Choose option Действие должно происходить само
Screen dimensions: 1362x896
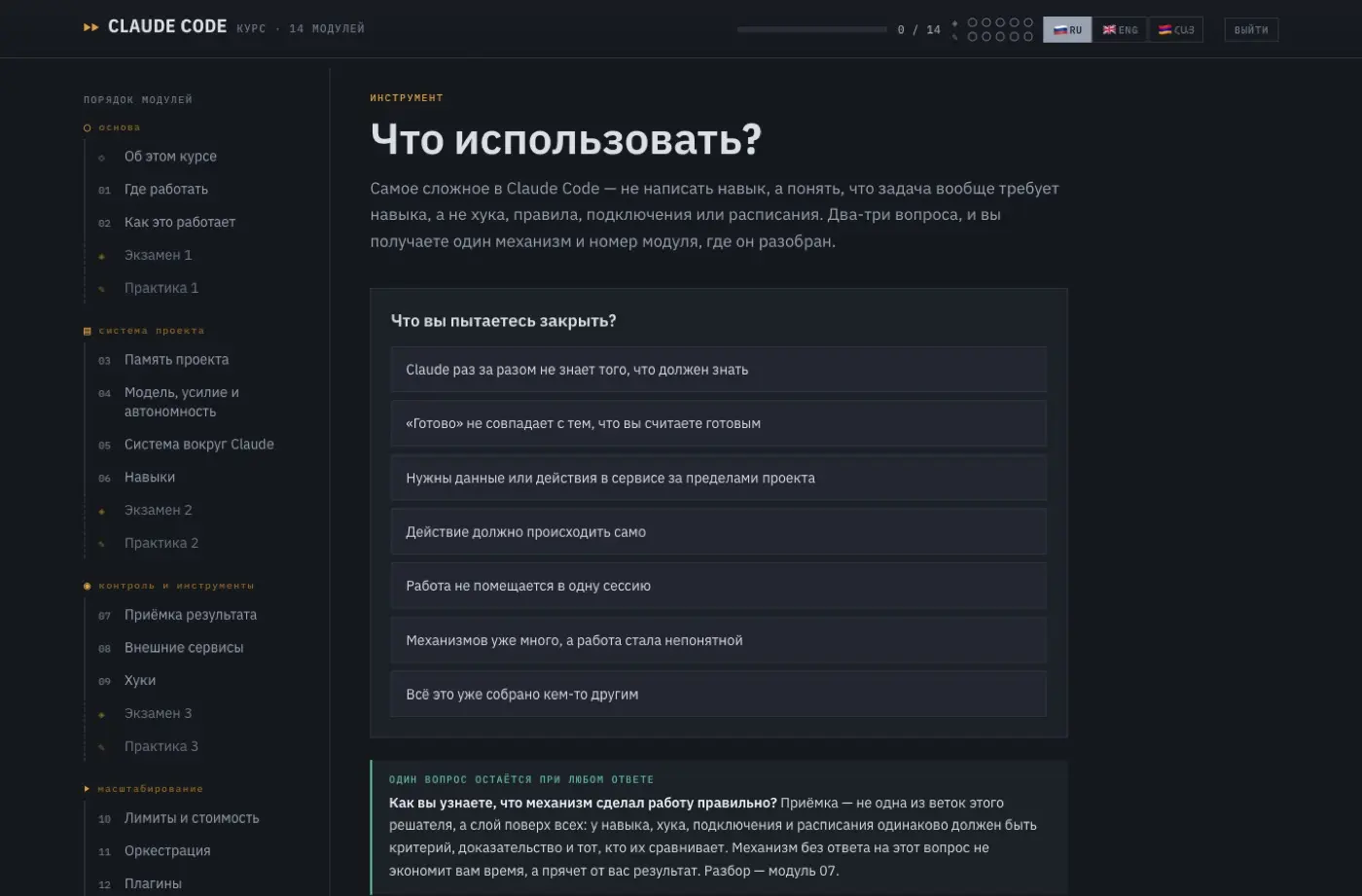[718, 532]
